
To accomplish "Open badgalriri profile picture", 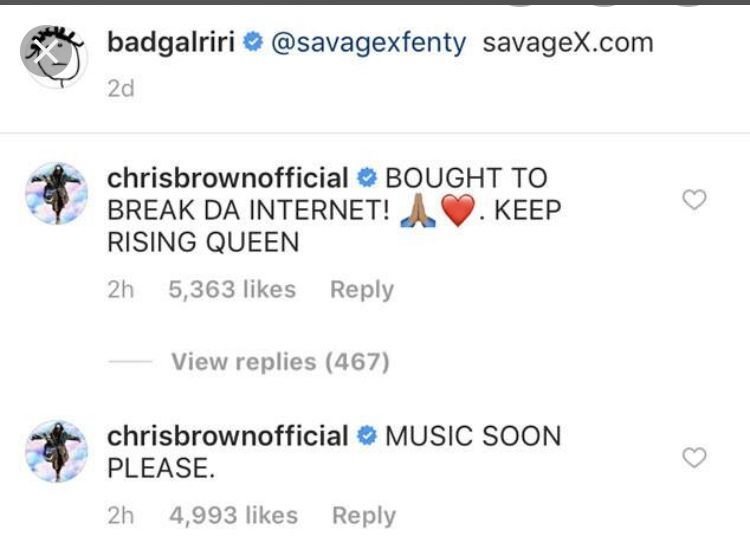I will (x=54, y=56).
